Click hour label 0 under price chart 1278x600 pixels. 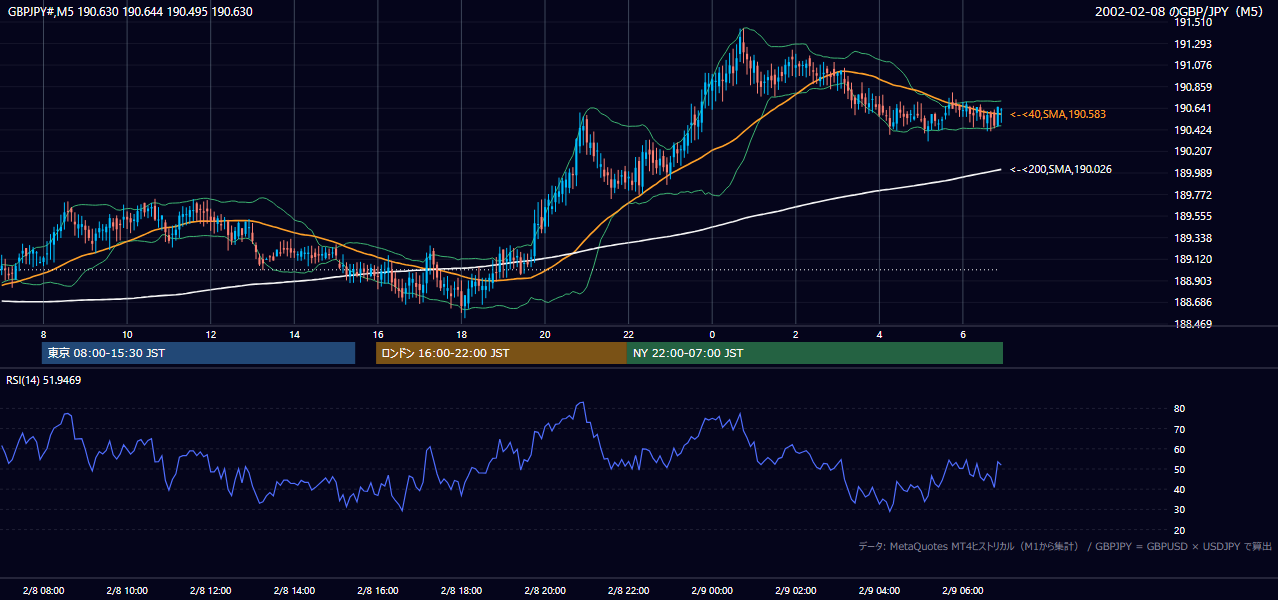coord(712,334)
